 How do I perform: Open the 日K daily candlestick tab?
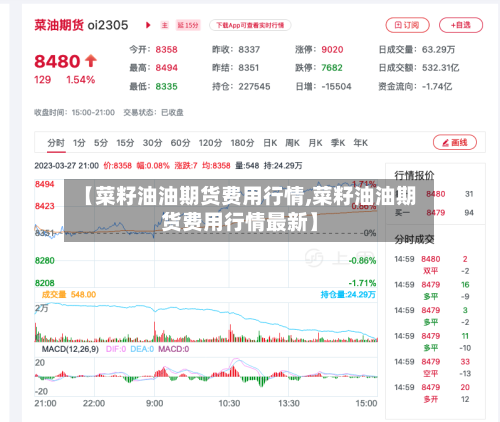click(x=270, y=143)
